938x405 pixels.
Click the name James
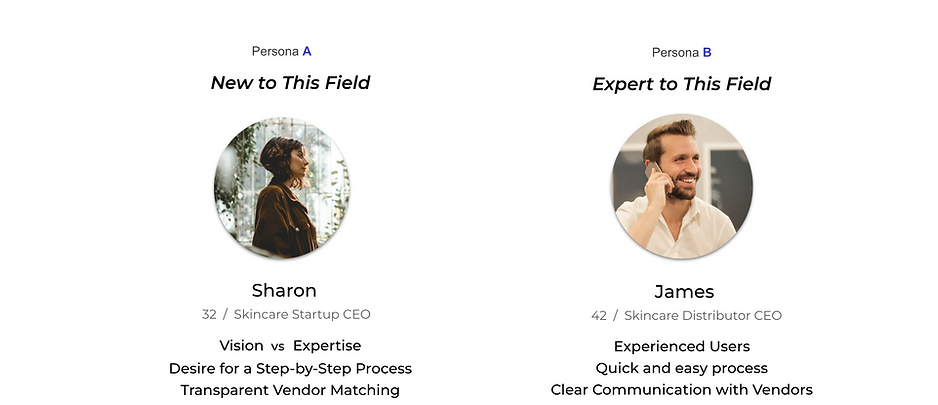[684, 292]
